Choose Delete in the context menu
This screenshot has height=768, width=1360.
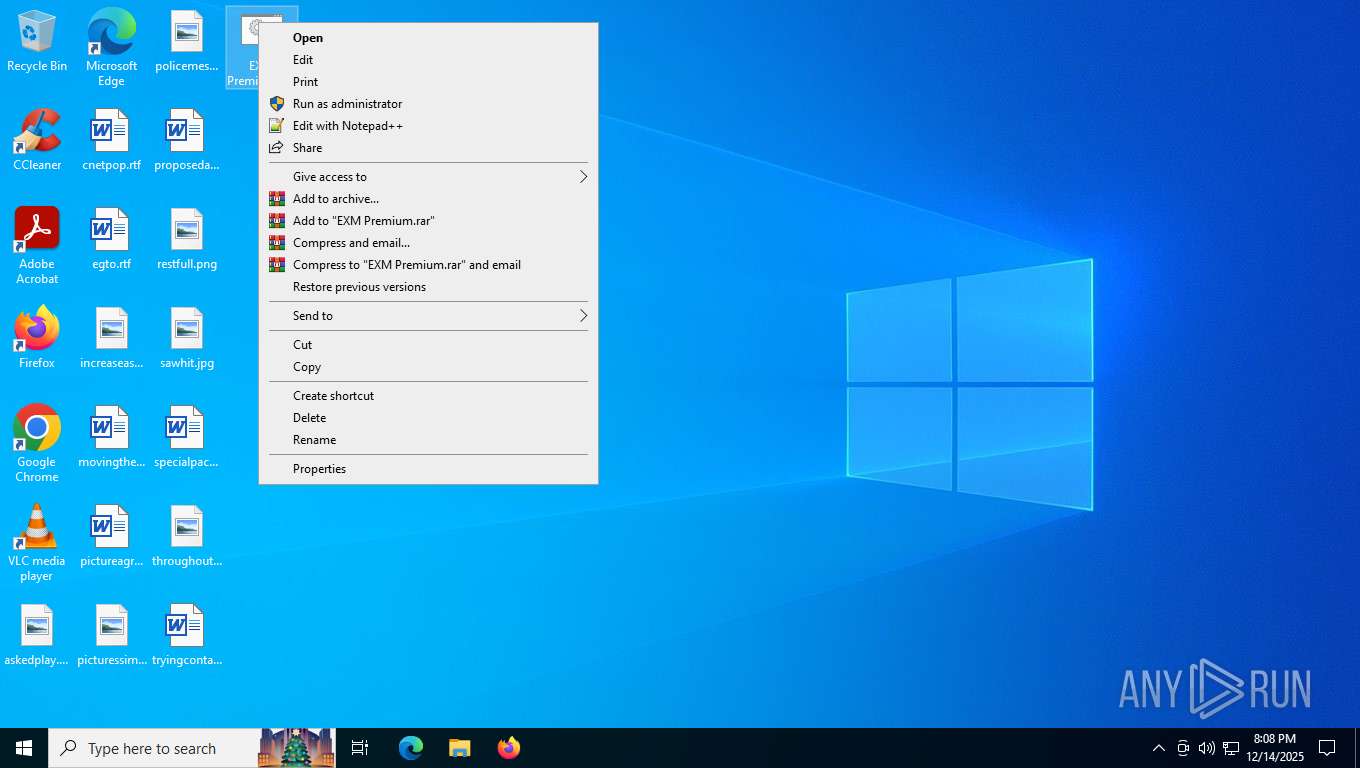tap(428, 418)
